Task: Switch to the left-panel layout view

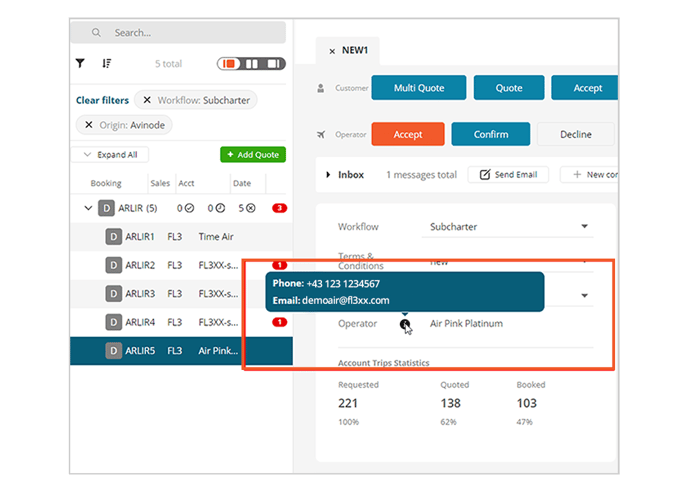Action: point(230,64)
